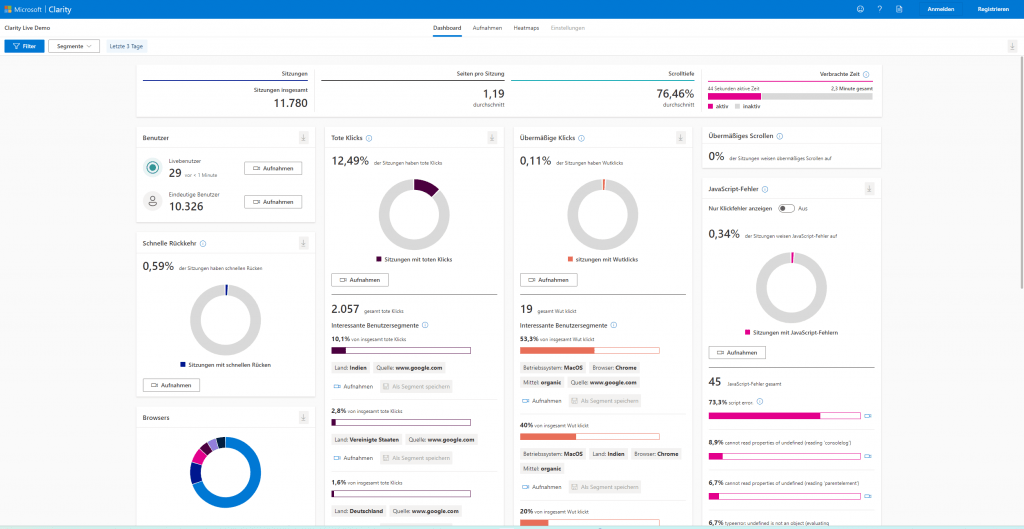The image size is (1024, 529).
Task: Click the aktiv legend pink swatch
Action: (x=711, y=106)
